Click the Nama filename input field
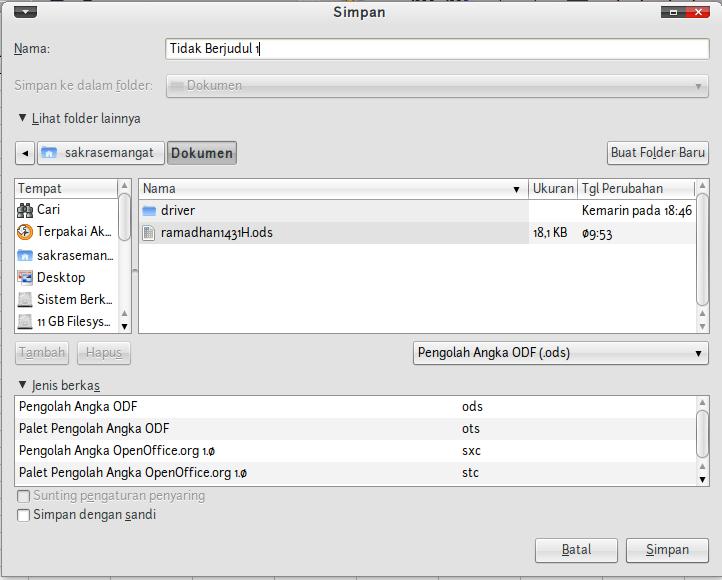 point(437,48)
